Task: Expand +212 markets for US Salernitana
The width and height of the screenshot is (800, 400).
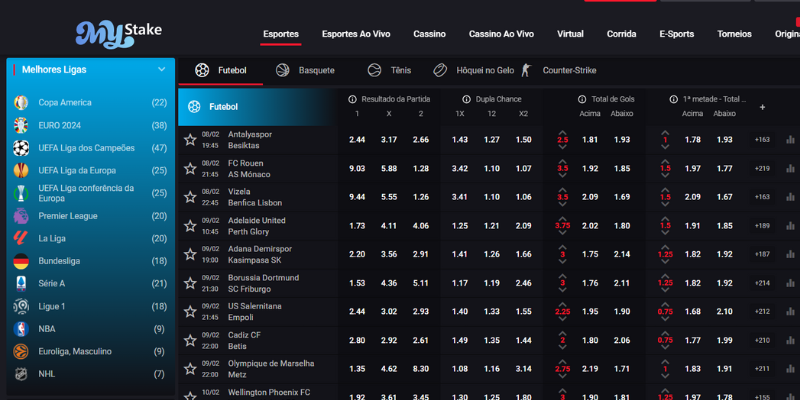Action: [762, 311]
